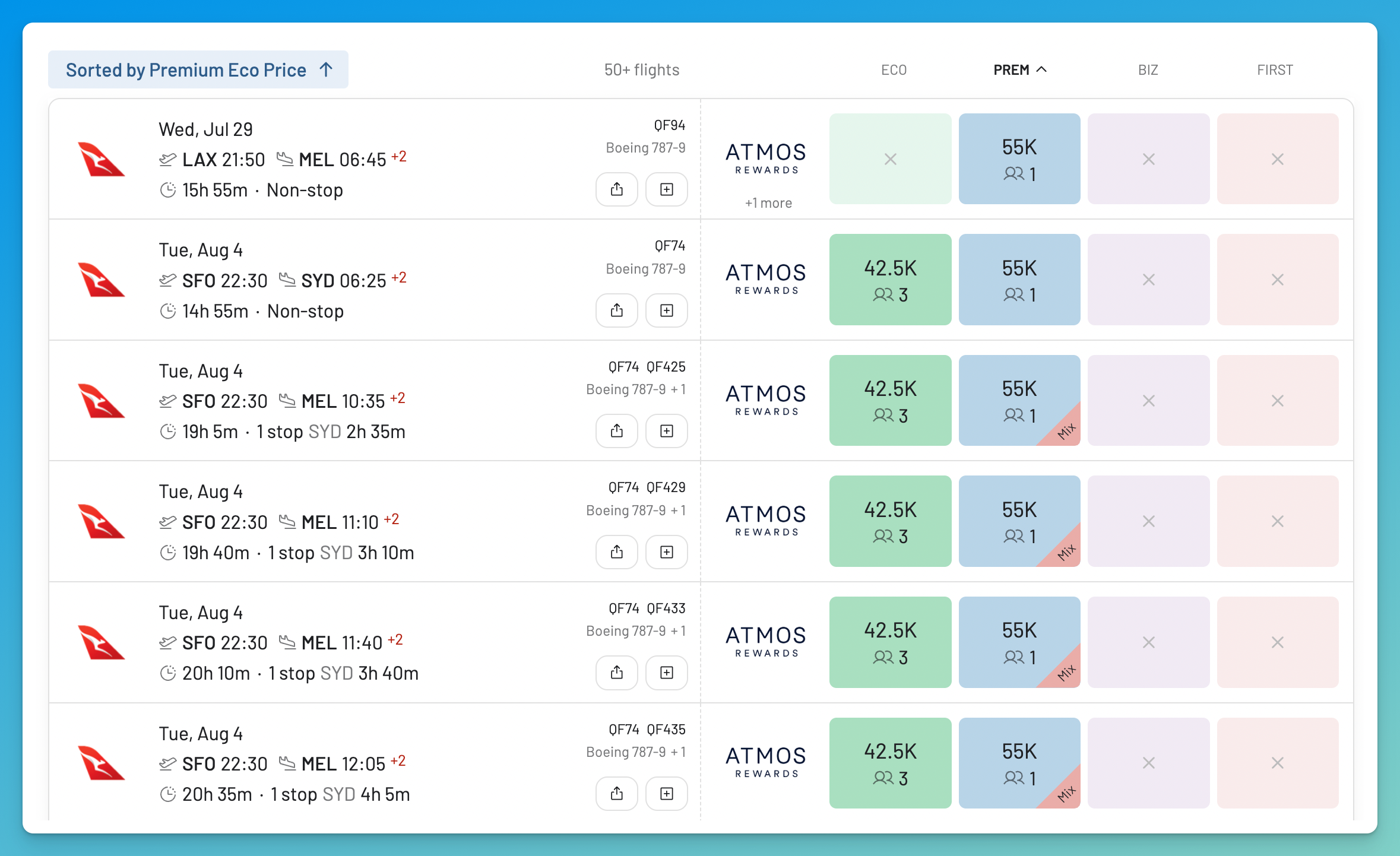The image size is (1400, 856).
Task: Expand +1 more reward programs
Action: (768, 203)
